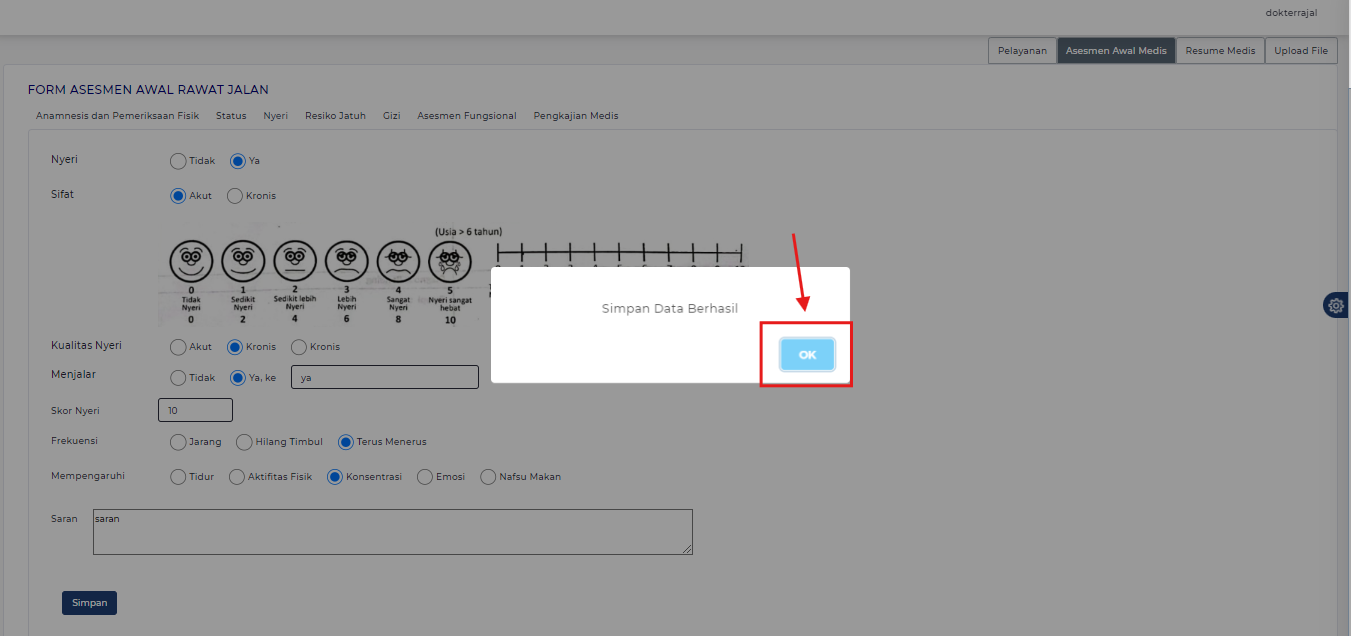Select the crying 'Nyeri sangat hebat' face
Screen dimensions: 1351x636
[449, 262]
